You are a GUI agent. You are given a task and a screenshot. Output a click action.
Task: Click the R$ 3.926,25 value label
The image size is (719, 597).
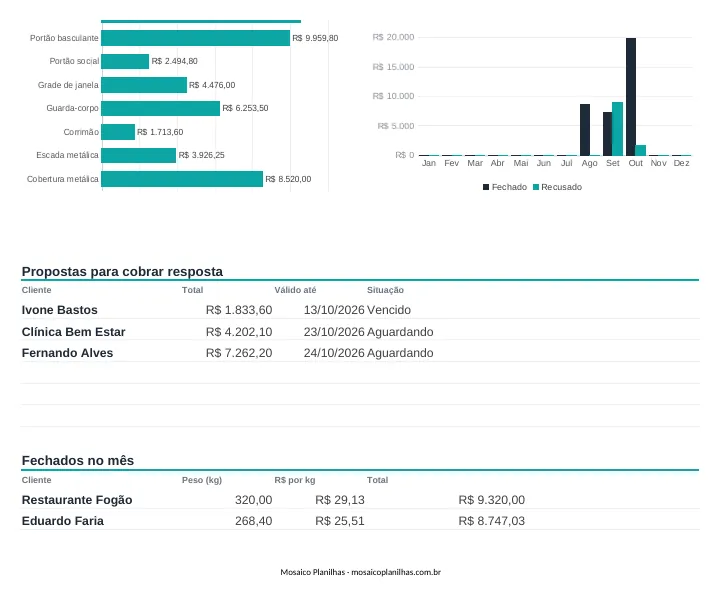click(x=201, y=155)
